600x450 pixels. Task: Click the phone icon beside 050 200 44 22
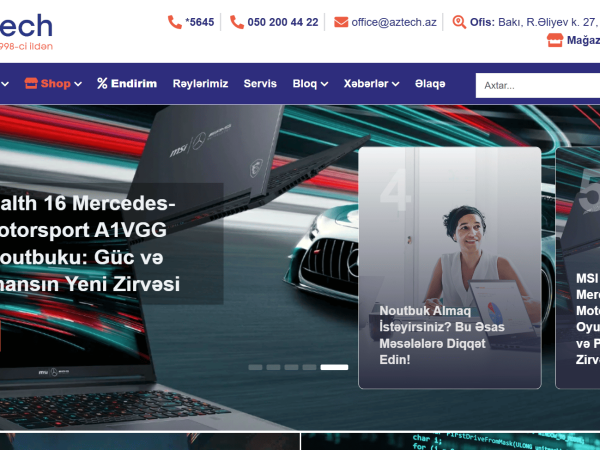pos(237,22)
